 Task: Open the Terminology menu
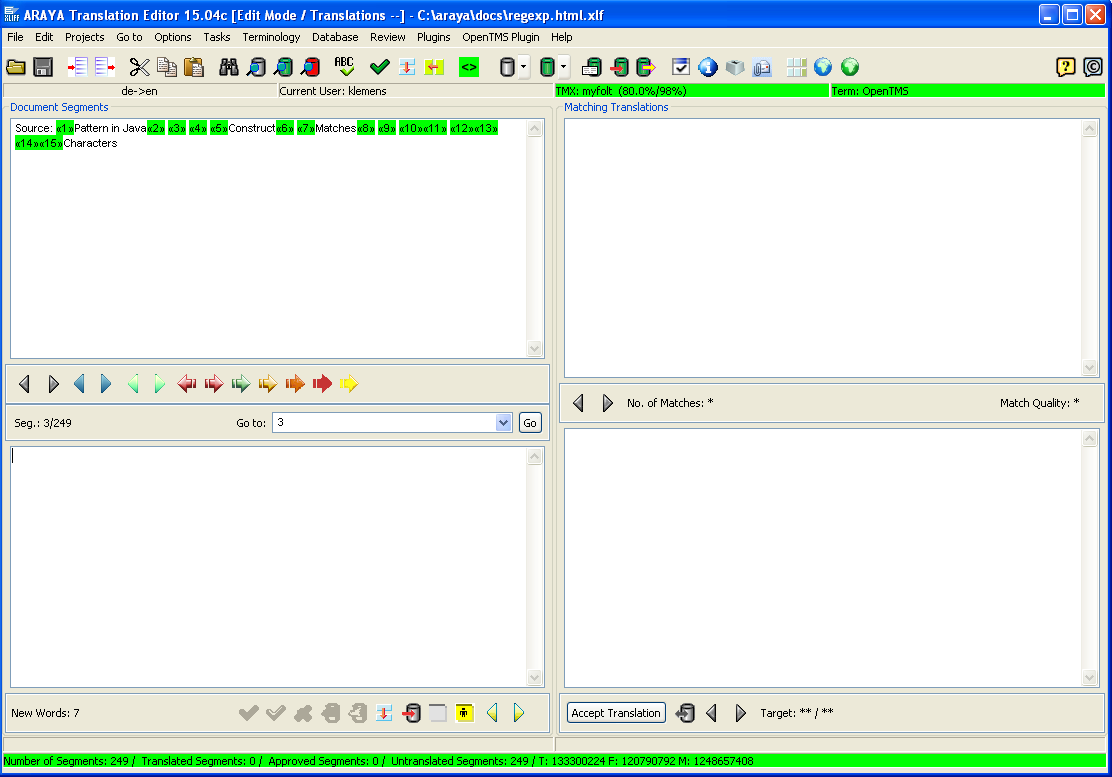tap(271, 37)
